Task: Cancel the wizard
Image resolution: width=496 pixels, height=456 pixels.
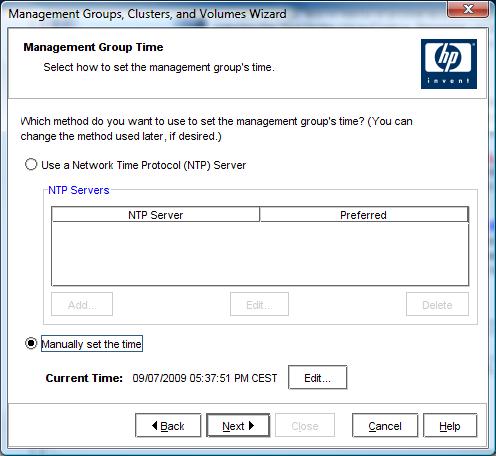Action: point(385,425)
